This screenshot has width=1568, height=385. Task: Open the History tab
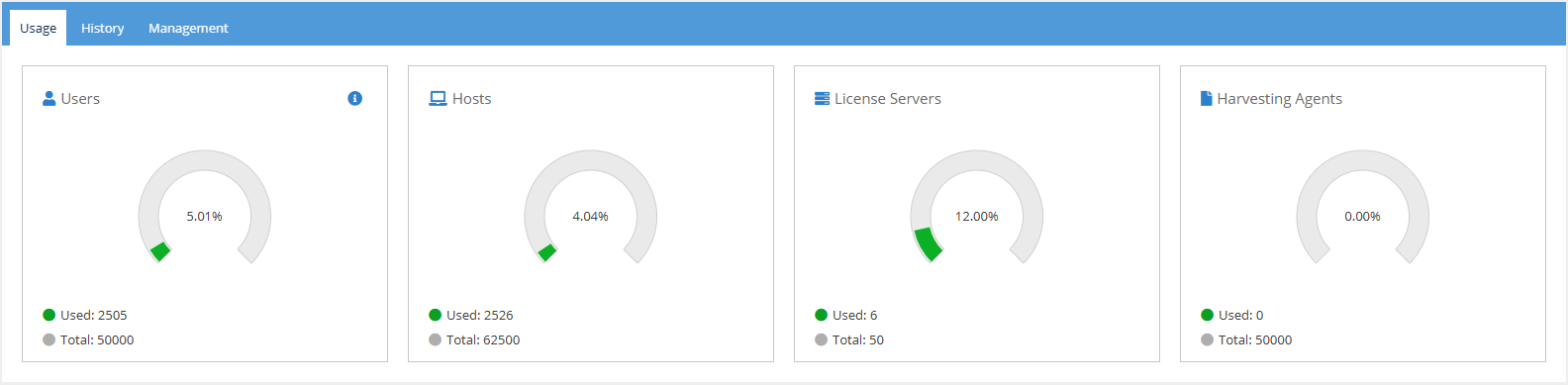pos(103,28)
